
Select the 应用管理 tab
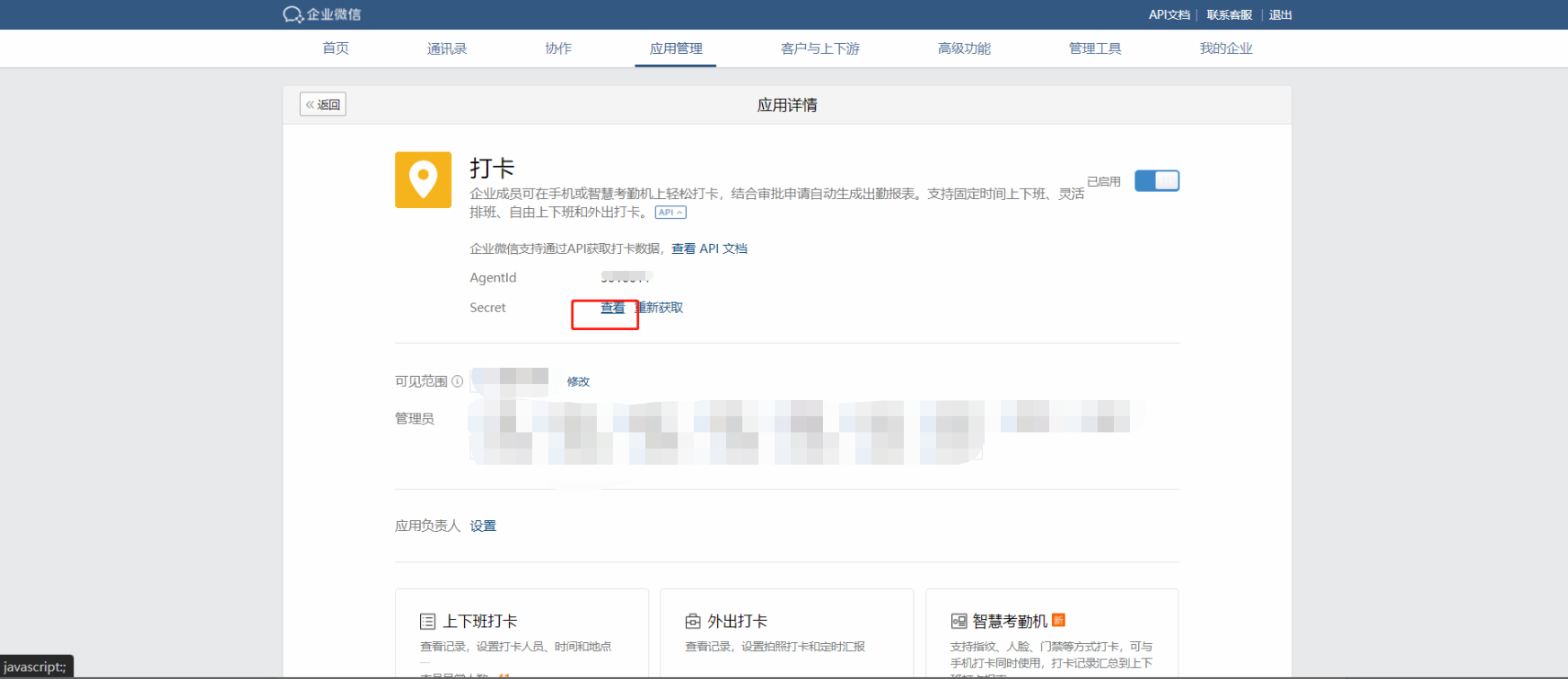(676, 48)
